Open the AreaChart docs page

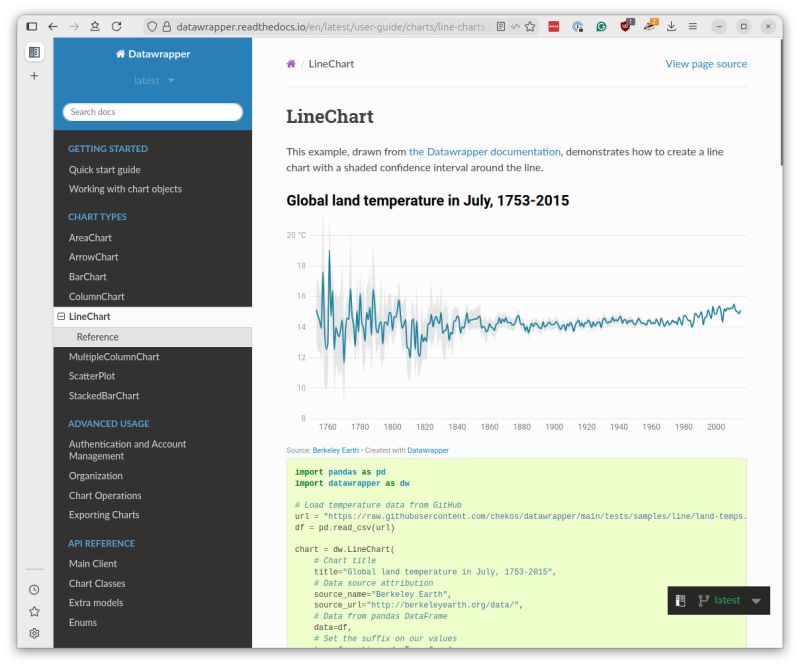(90, 238)
